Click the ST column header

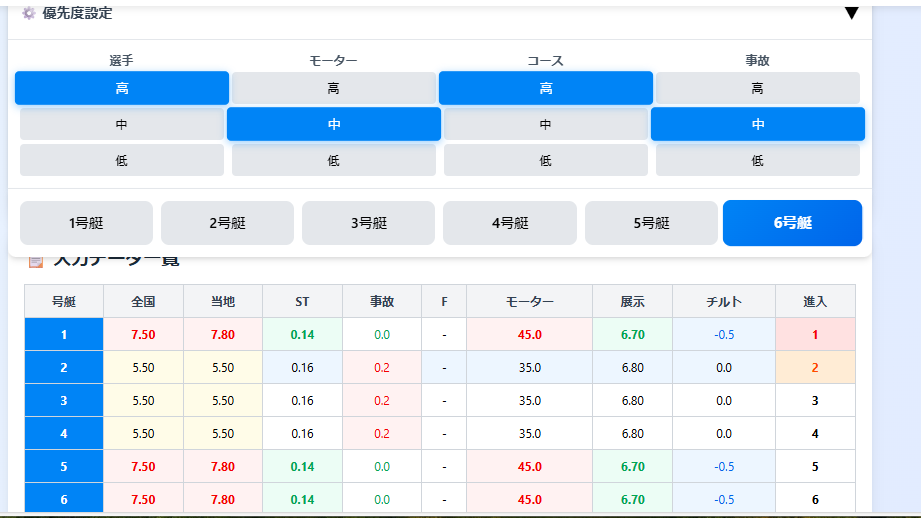pos(302,301)
